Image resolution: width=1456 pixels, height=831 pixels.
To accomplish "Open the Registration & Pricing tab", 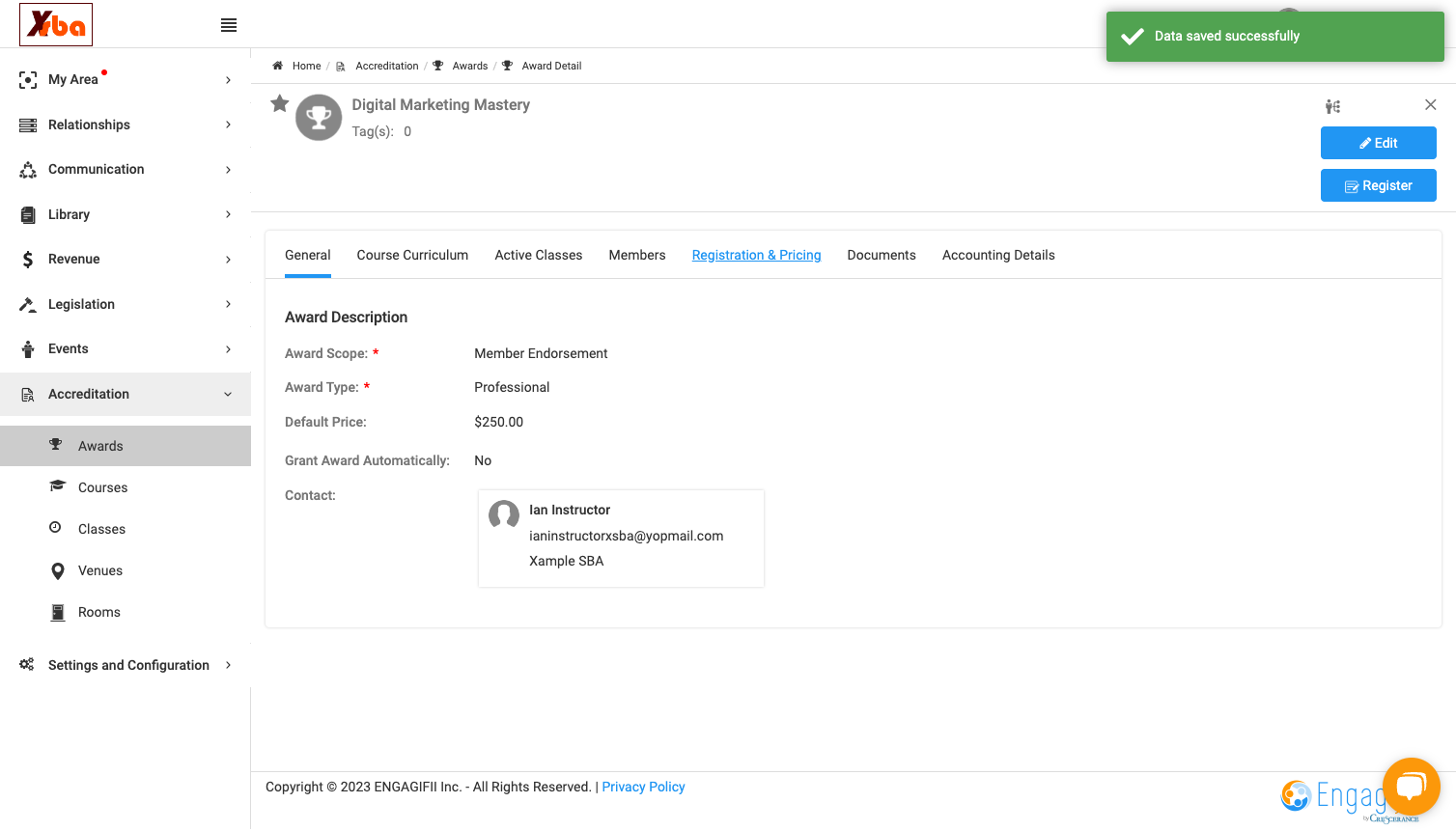I will coord(756,255).
